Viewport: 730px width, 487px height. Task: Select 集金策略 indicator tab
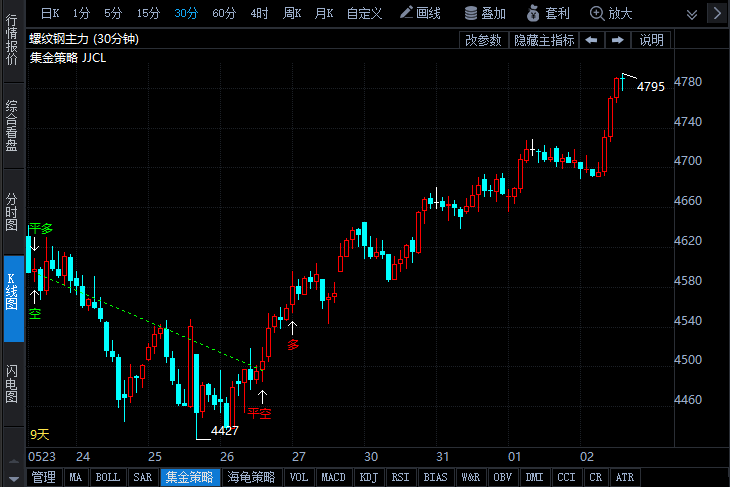click(190, 477)
